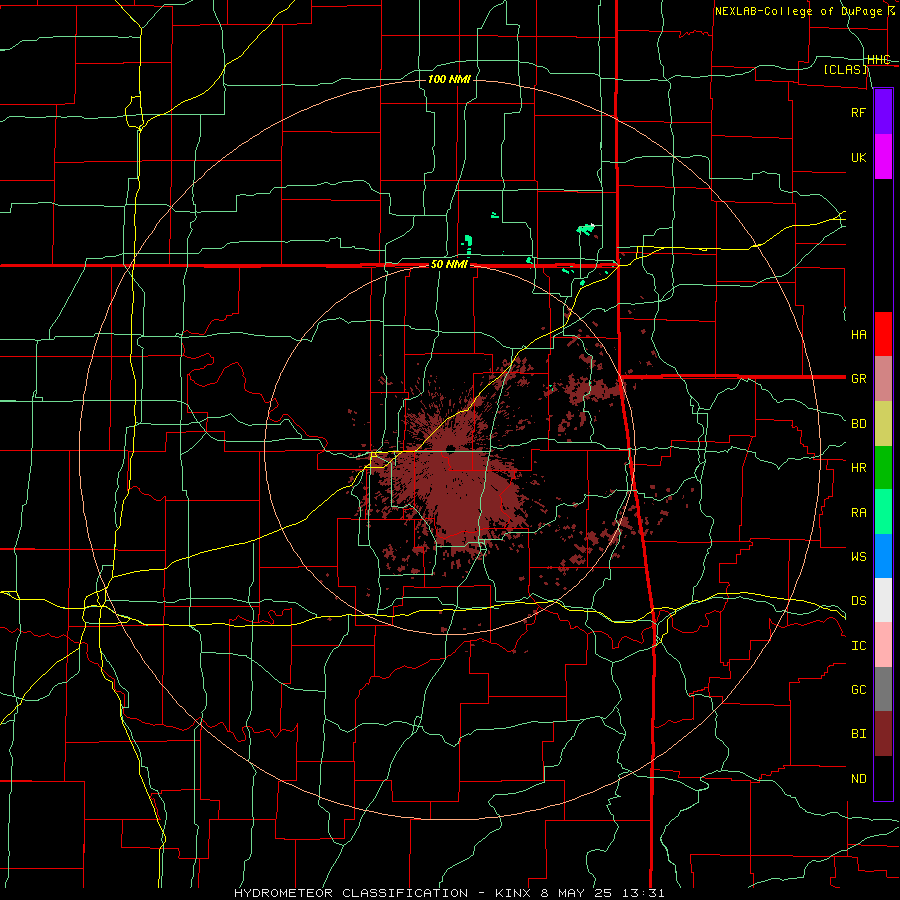Click the GR pink-tan legend swatch

(883, 379)
